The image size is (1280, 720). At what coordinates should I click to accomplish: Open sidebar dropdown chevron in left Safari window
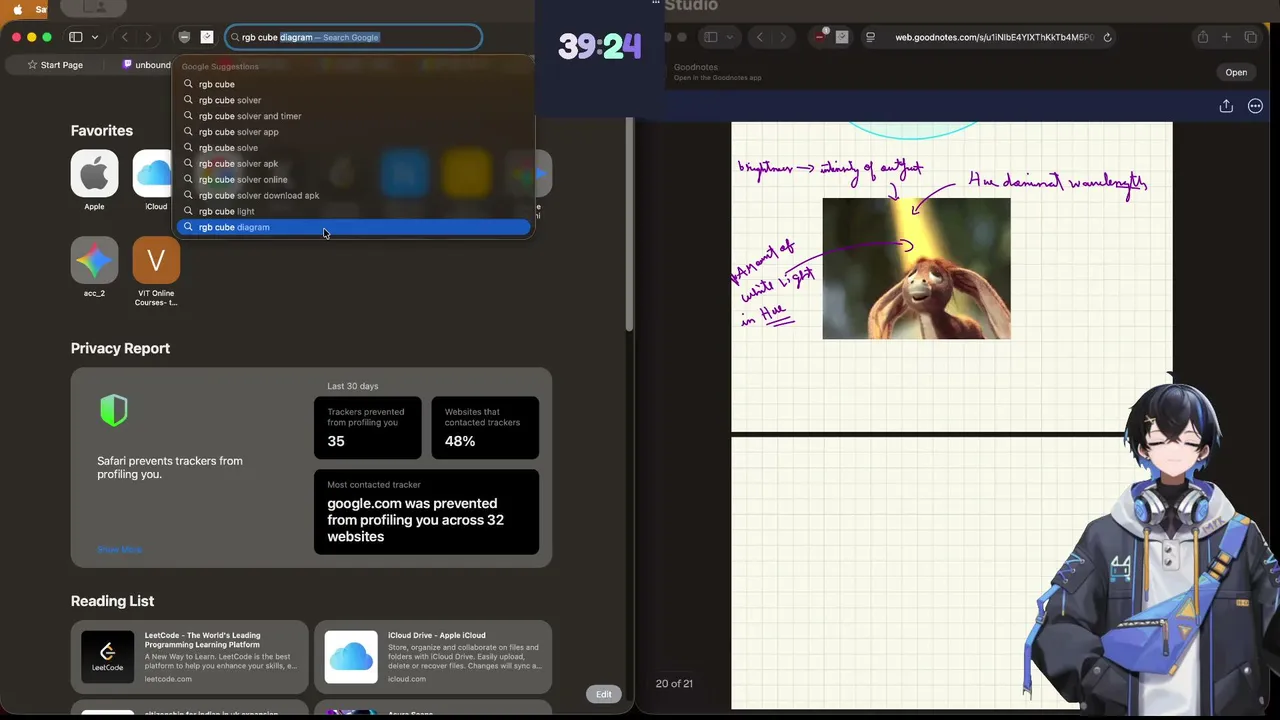tap(95, 37)
